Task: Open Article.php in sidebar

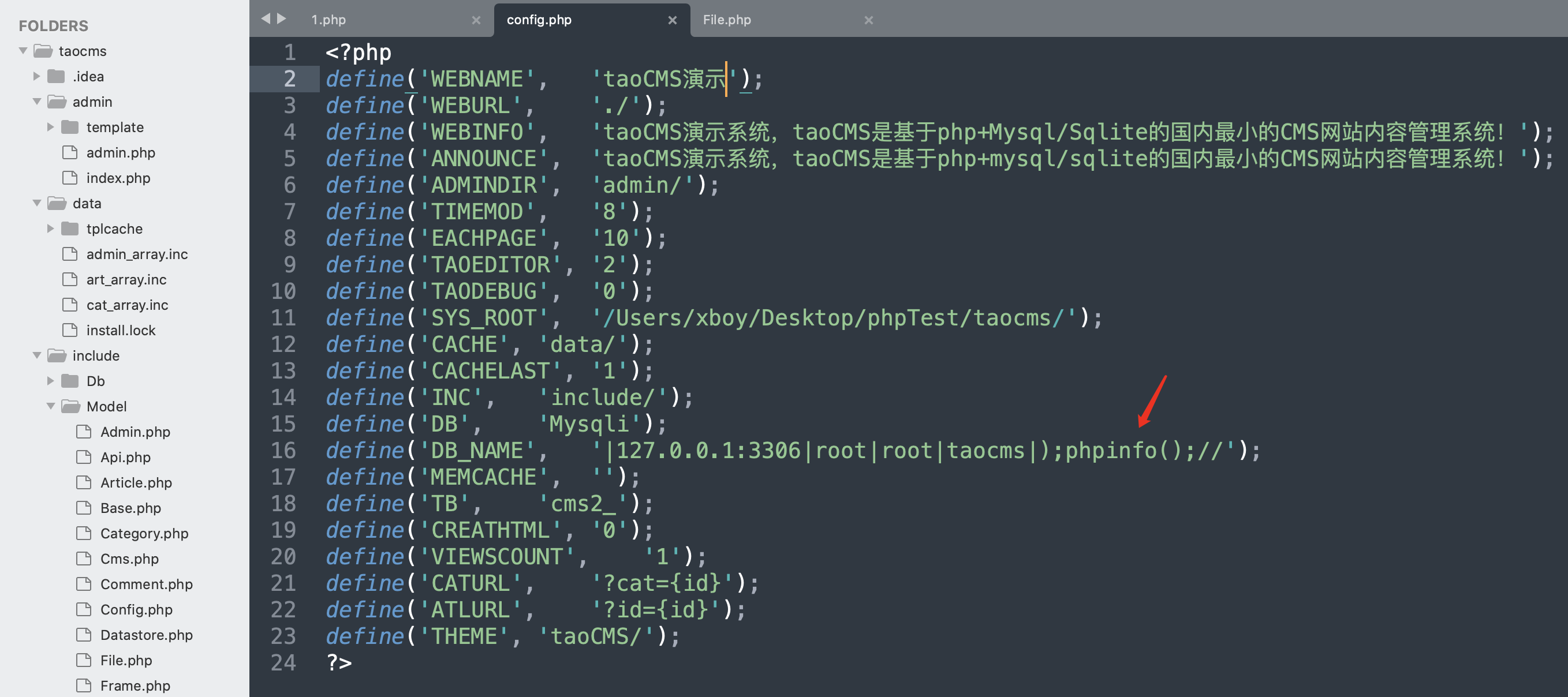Action: 136,483
